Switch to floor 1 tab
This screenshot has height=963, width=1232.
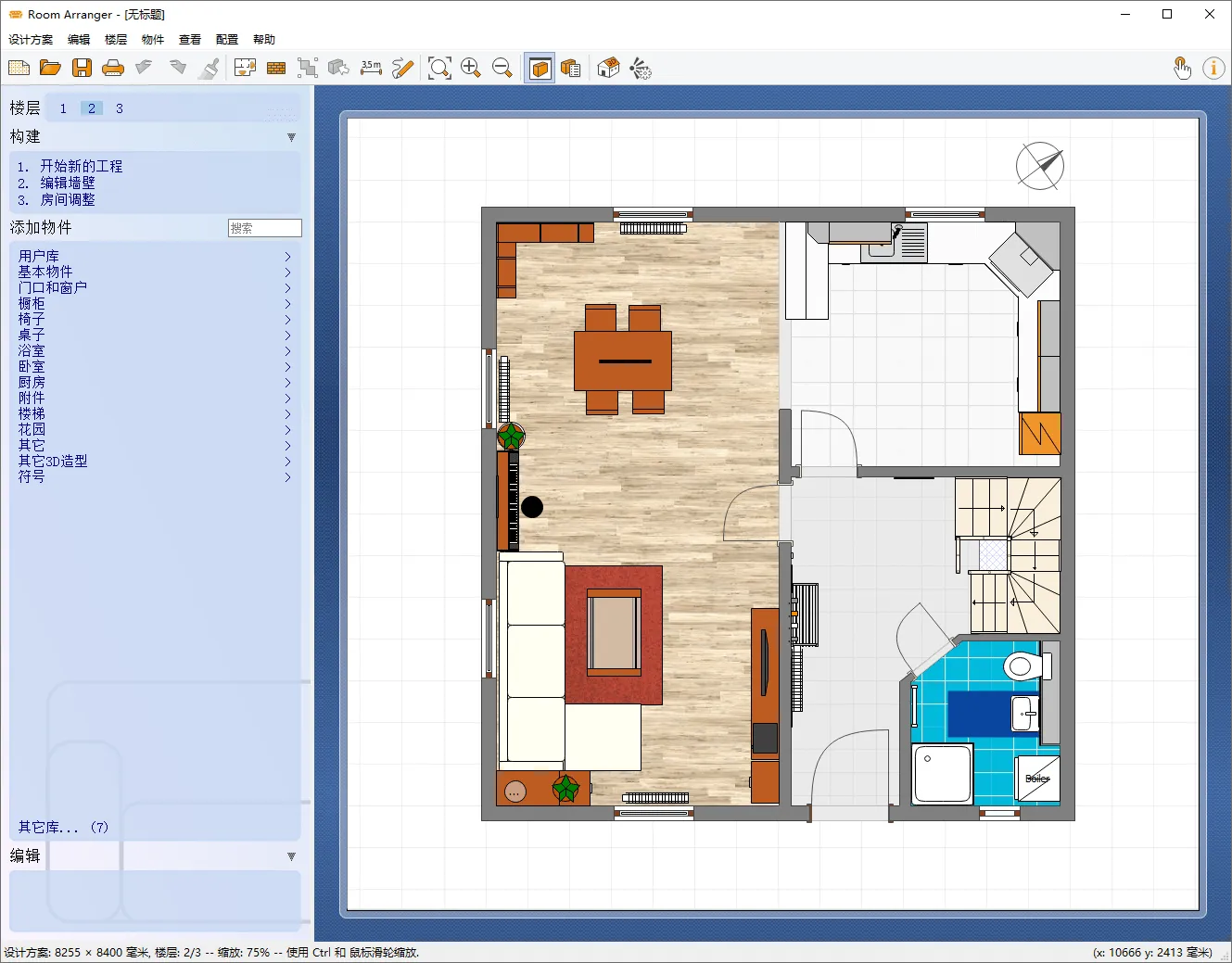62,108
